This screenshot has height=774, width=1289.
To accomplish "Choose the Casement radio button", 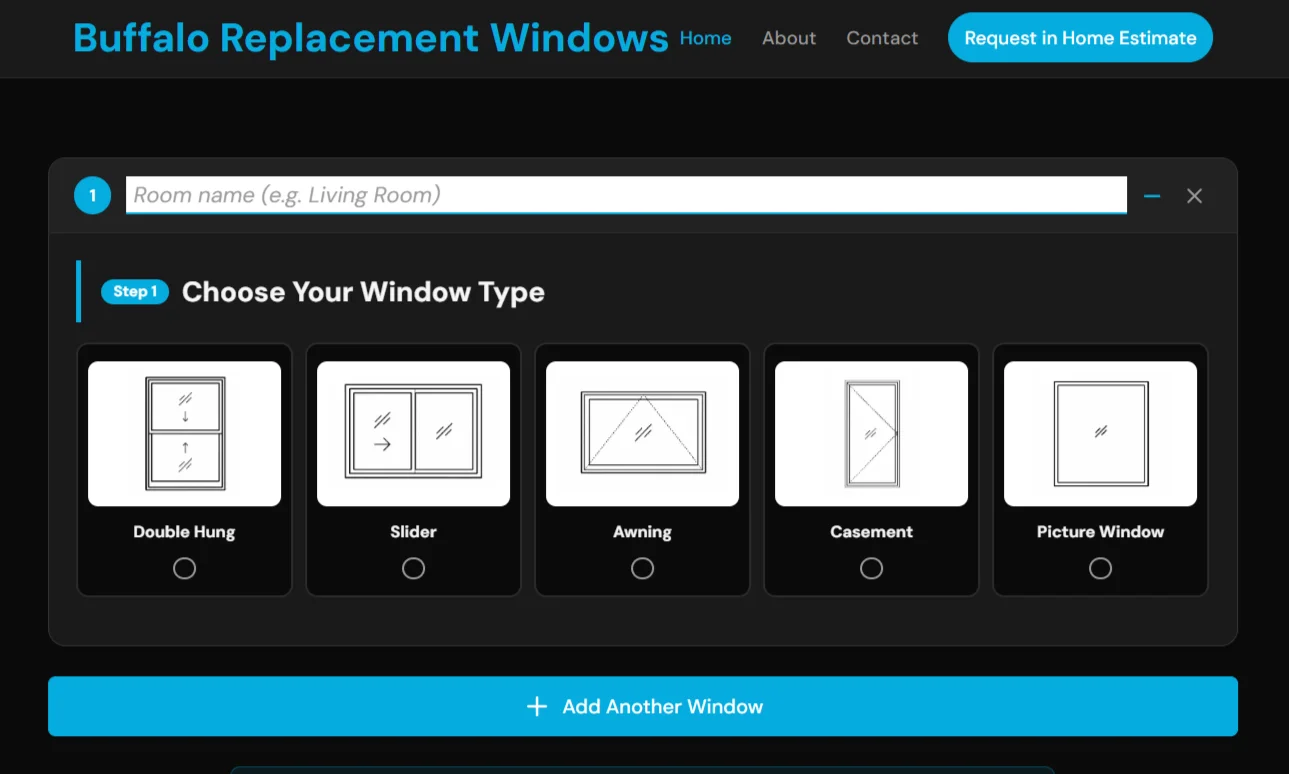I will 871,568.
